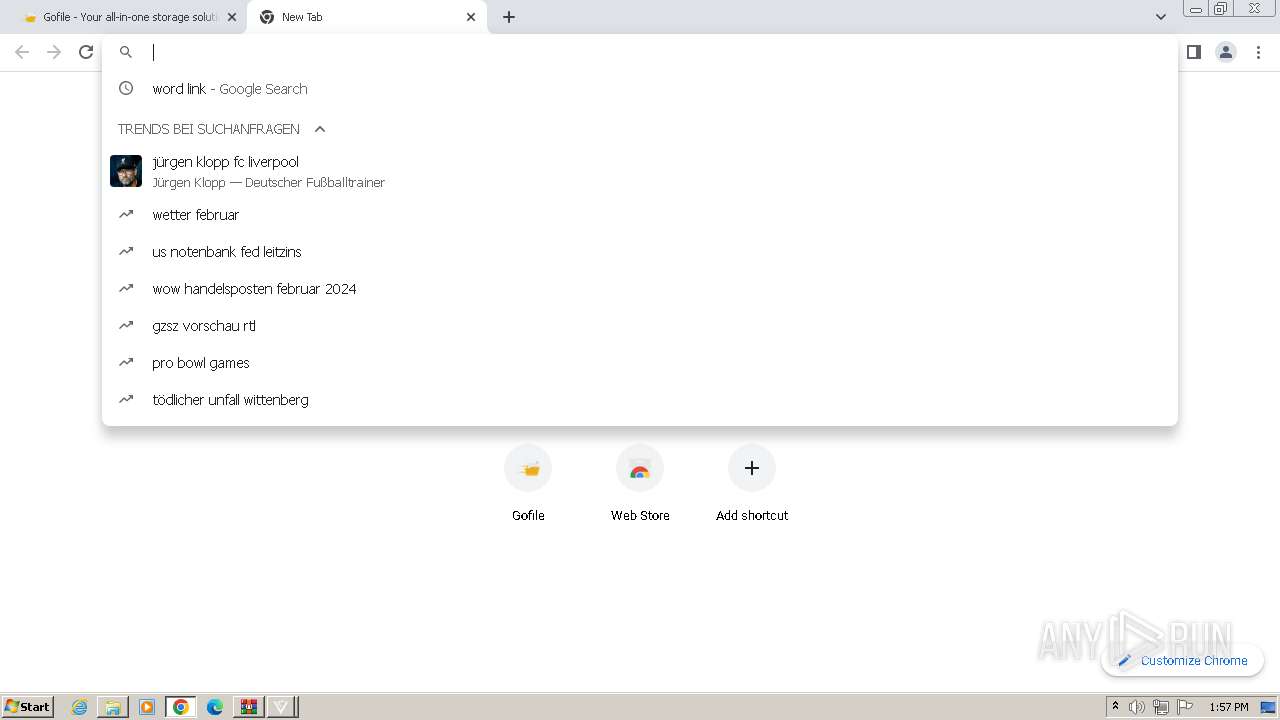The width and height of the screenshot is (1280, 720).
Task: Click the browser forward arrow
Action: [x=54, y=52]
